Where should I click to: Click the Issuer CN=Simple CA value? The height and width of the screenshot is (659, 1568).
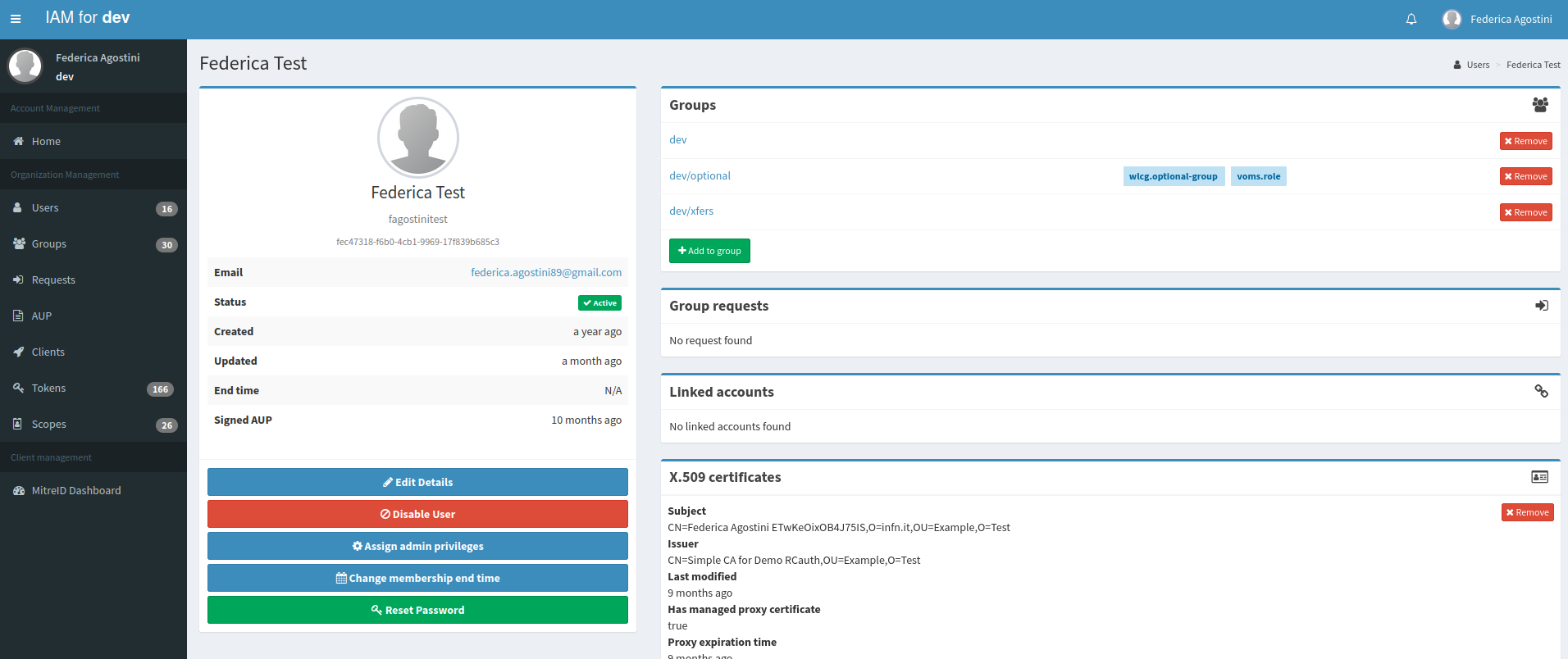(794, 560)
